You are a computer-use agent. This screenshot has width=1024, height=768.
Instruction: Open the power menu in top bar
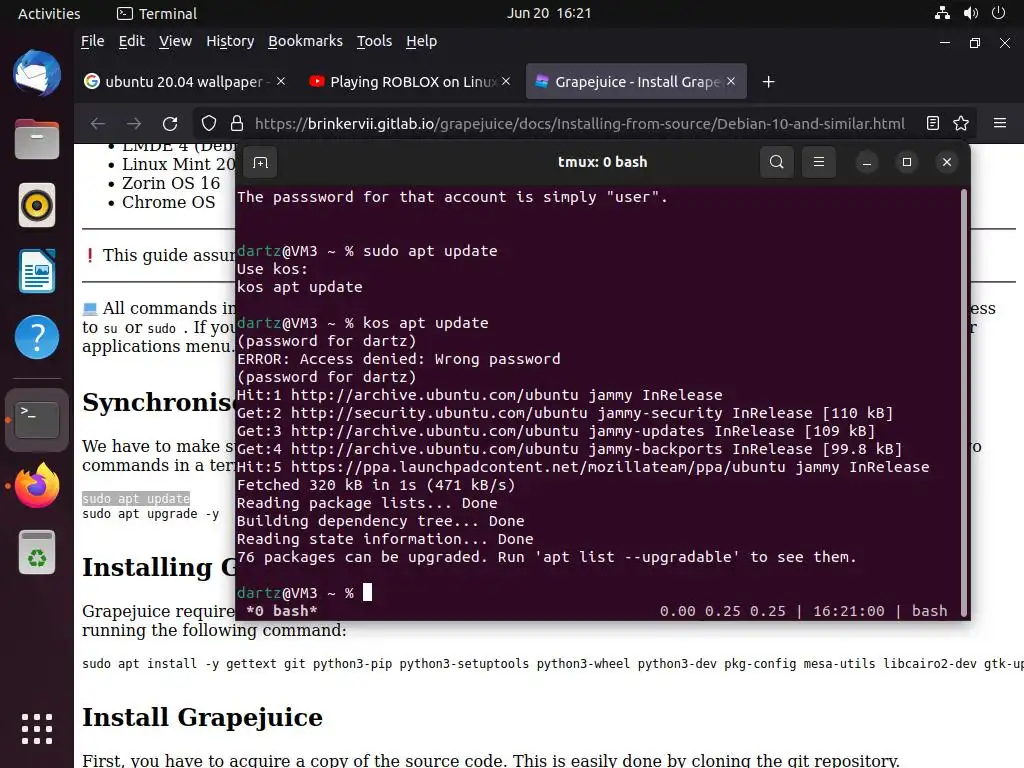tap(998, 13)
